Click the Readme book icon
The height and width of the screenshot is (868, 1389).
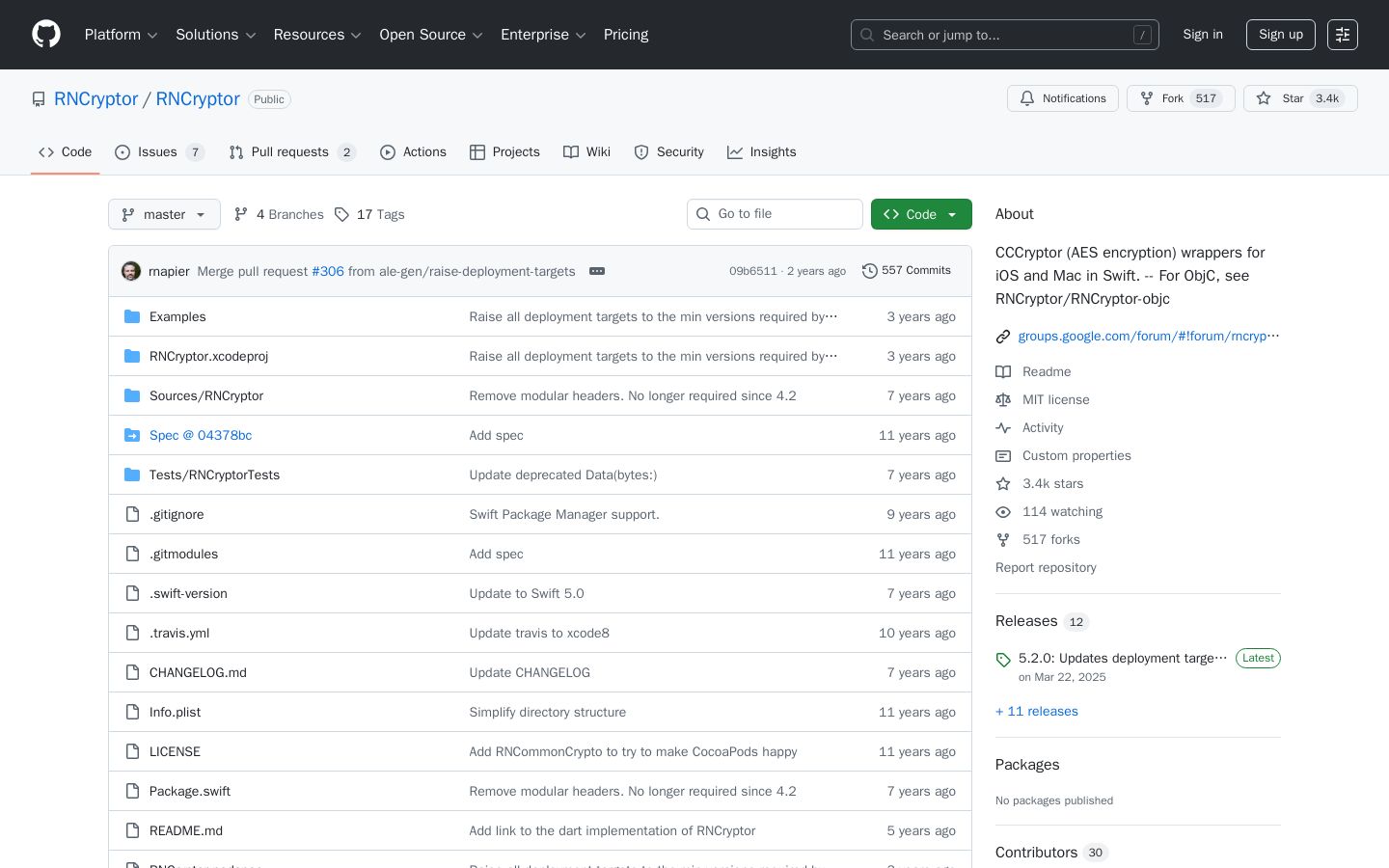point(1003,372)
